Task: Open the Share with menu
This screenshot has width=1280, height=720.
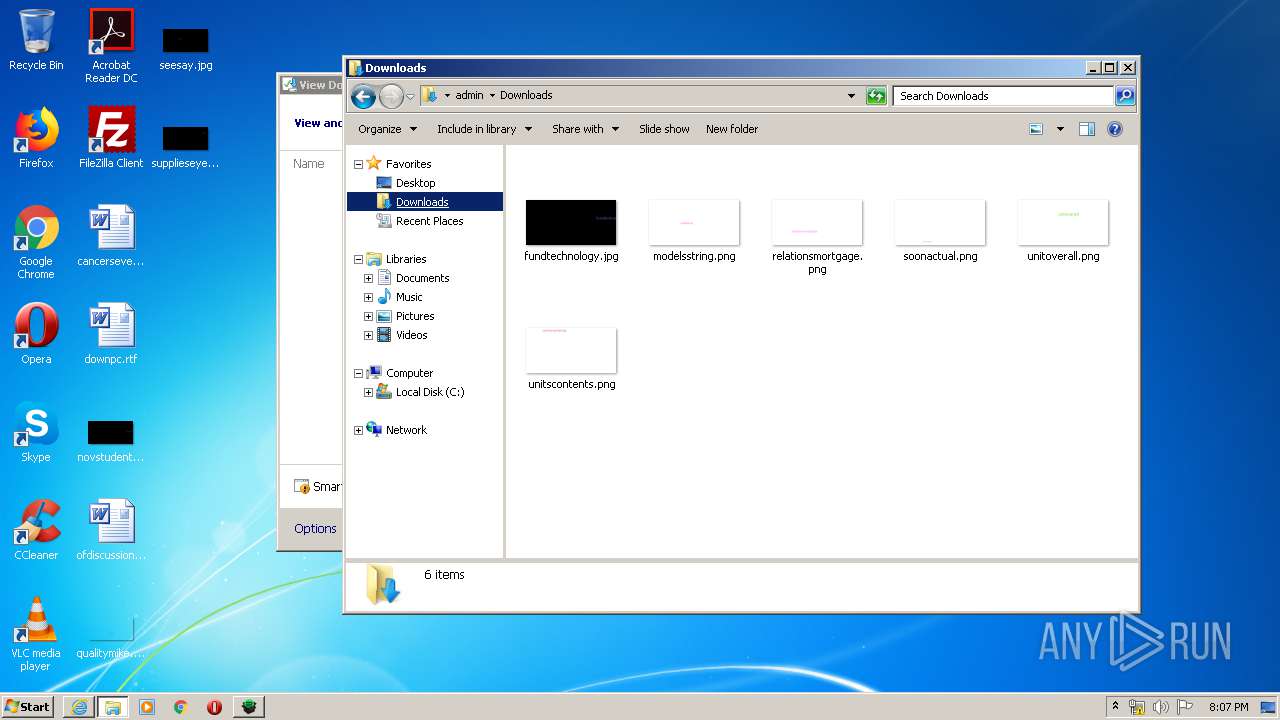Action: click(585, 129)
